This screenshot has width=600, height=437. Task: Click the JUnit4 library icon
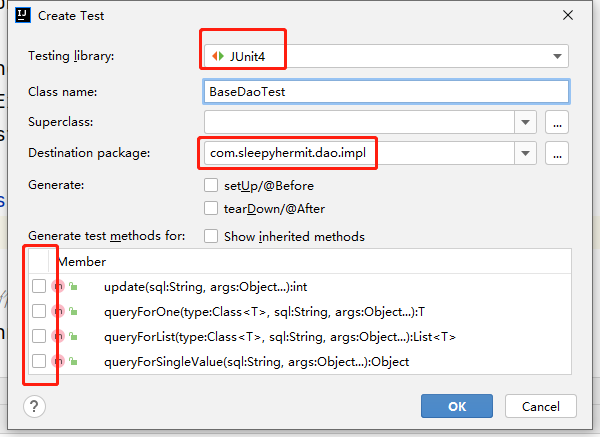point(216,55)
